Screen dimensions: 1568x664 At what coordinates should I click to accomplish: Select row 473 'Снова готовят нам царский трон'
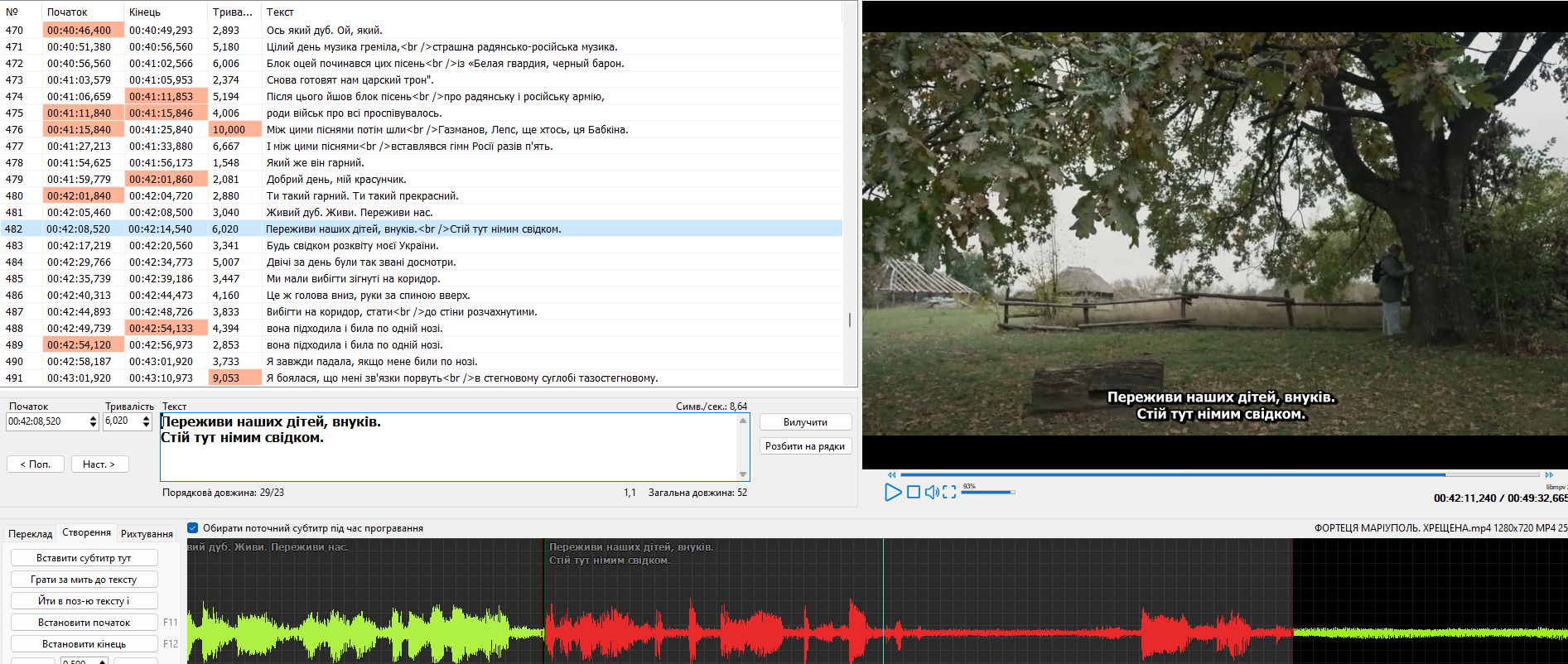[x=422, y=79]
